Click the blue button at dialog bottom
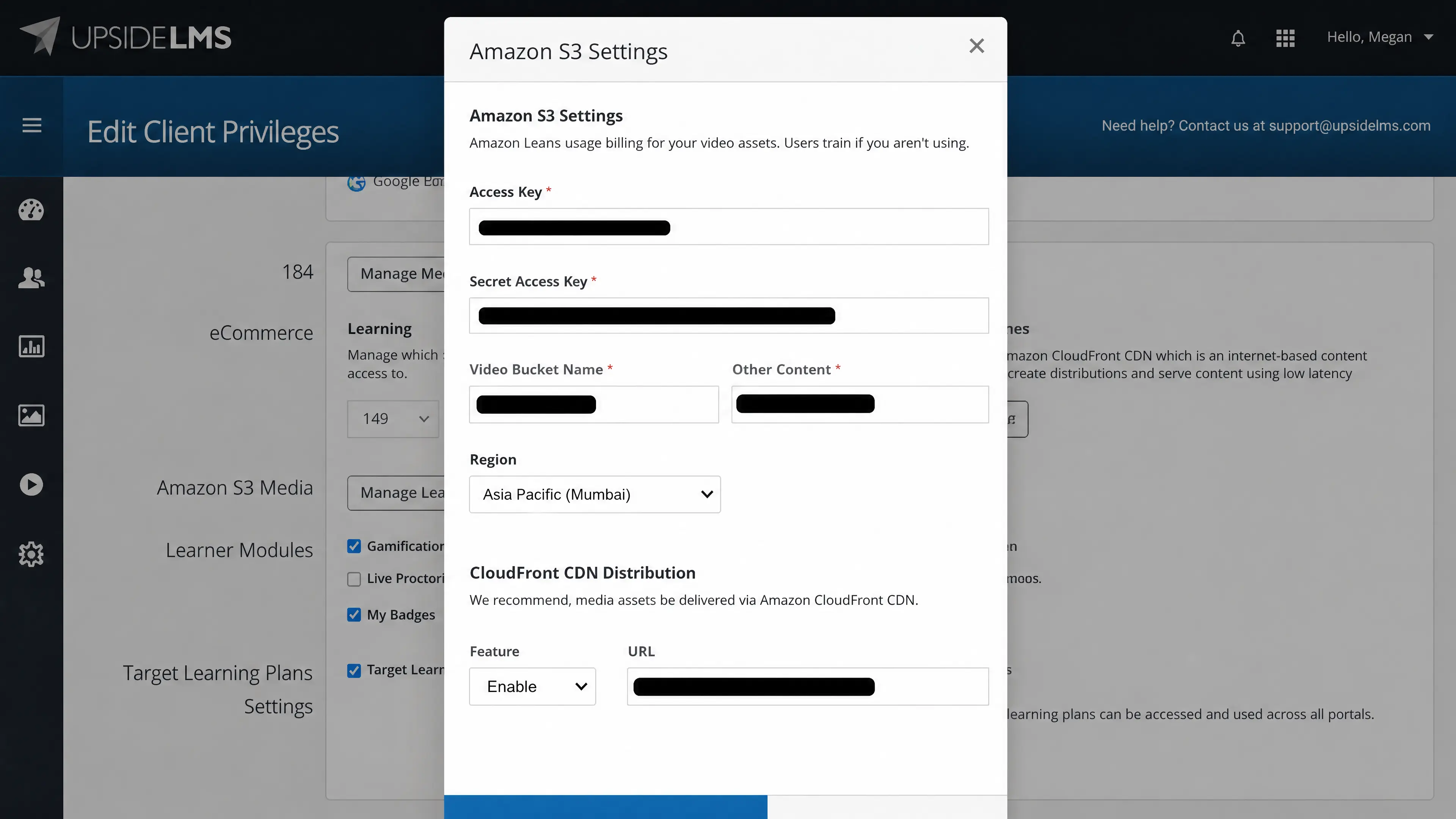 [606, 807]
